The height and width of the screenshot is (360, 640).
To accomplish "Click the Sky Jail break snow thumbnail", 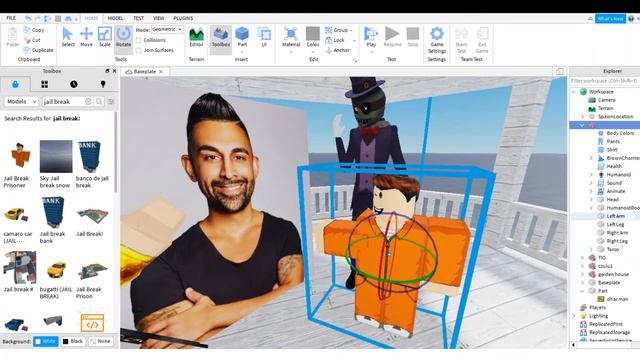I will (x=56, y=156).
